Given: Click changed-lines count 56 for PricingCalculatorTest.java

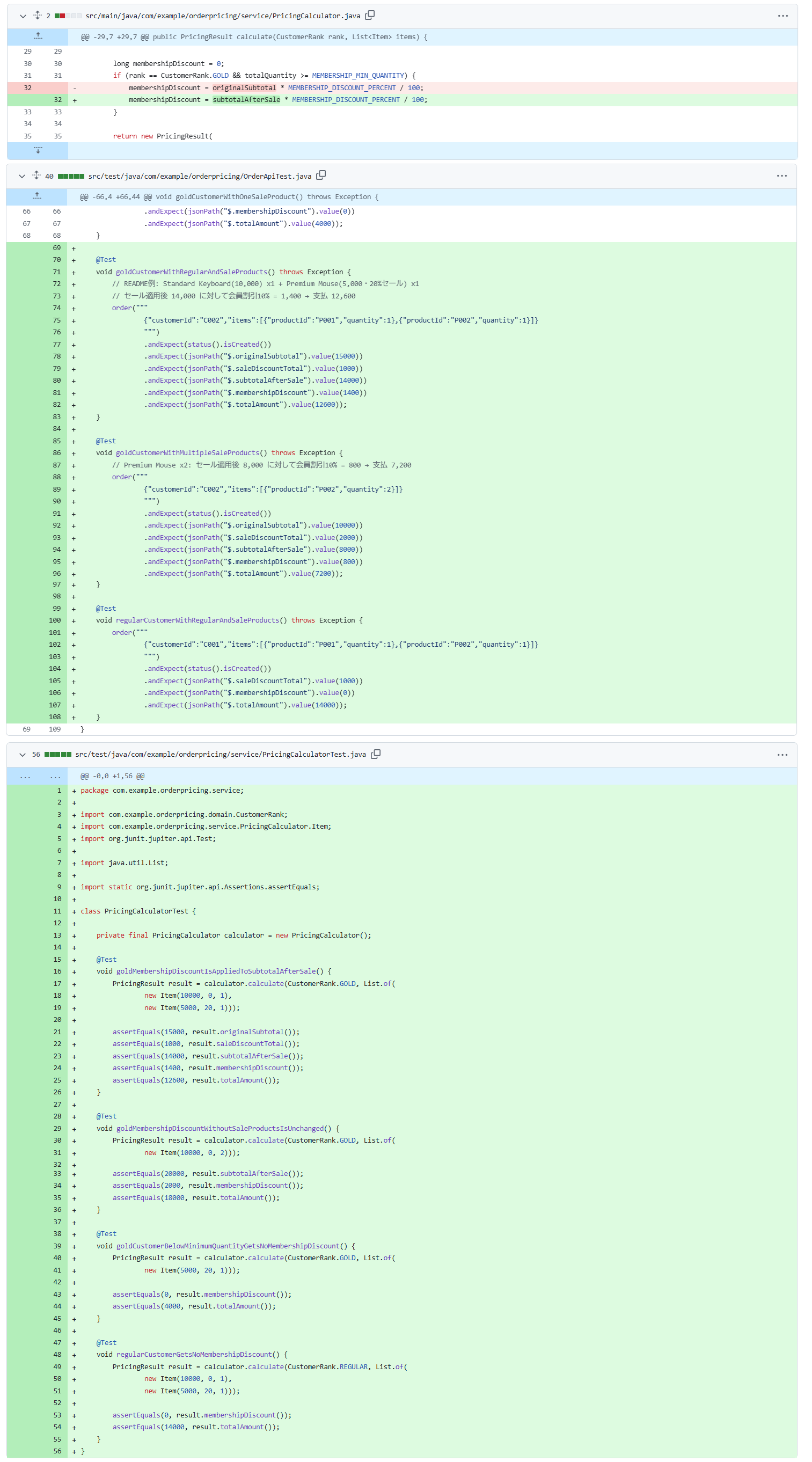Looking at the screenshot, I should click(36, 754).
